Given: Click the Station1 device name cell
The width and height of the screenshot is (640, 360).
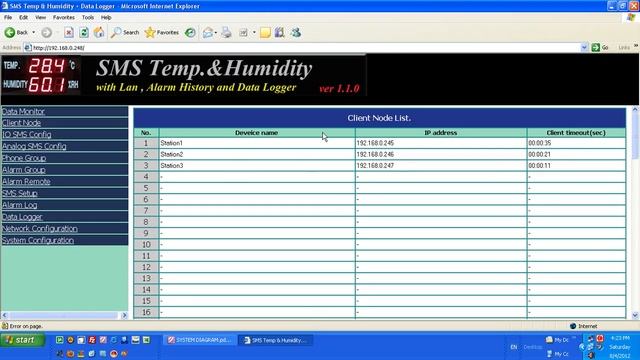Looking at the screenshot, I should [x=257, y=143].
